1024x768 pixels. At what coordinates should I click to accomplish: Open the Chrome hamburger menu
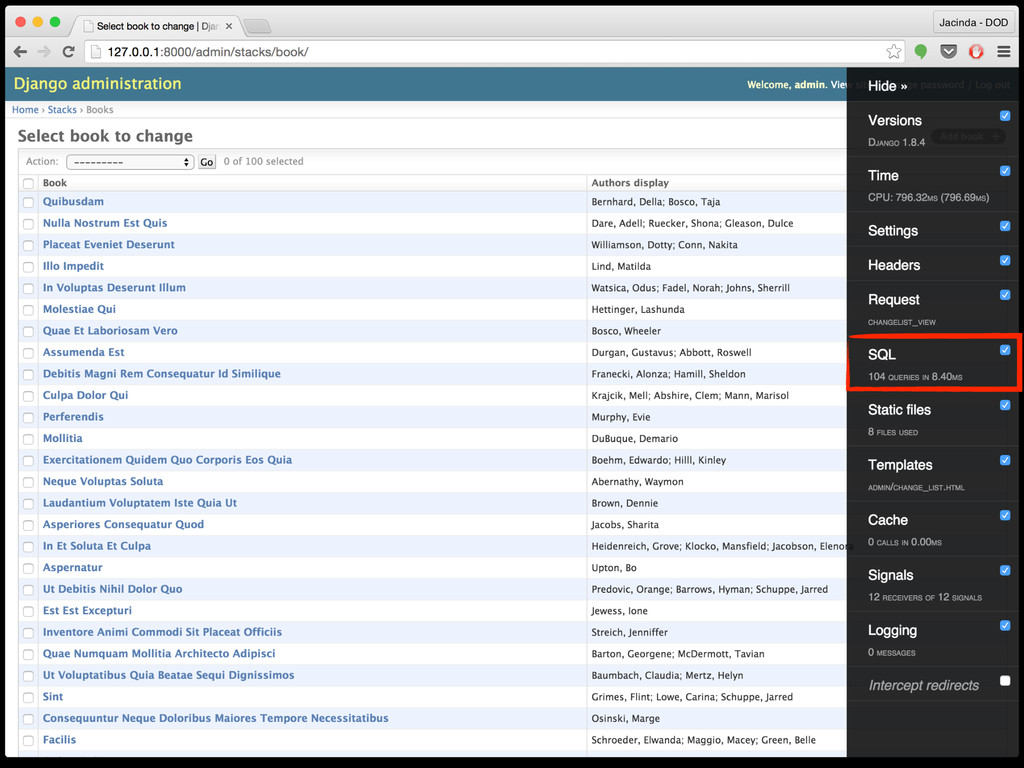click(1004, 52)
